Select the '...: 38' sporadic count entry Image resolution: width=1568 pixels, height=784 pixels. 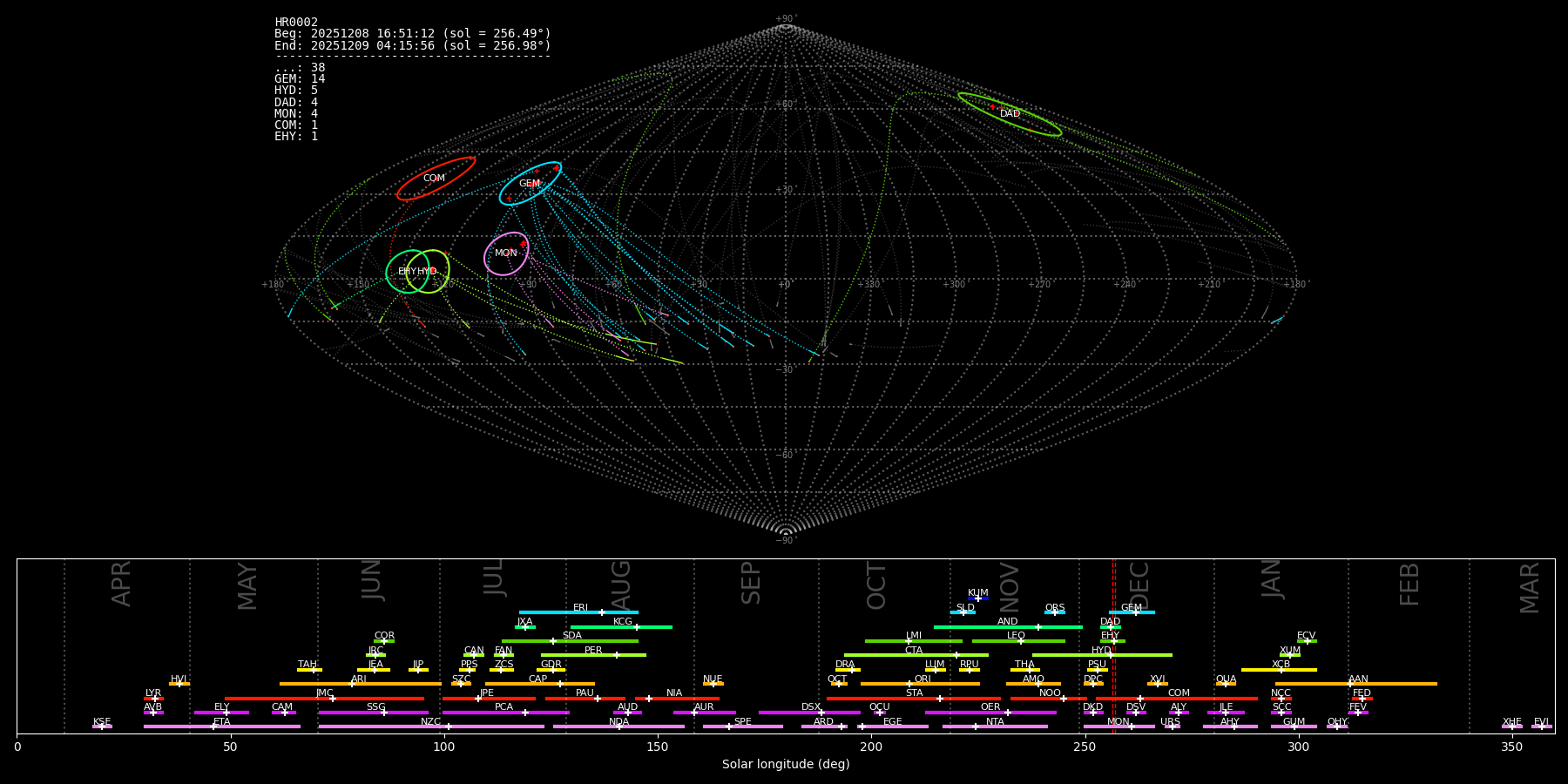tap(300, 67)
